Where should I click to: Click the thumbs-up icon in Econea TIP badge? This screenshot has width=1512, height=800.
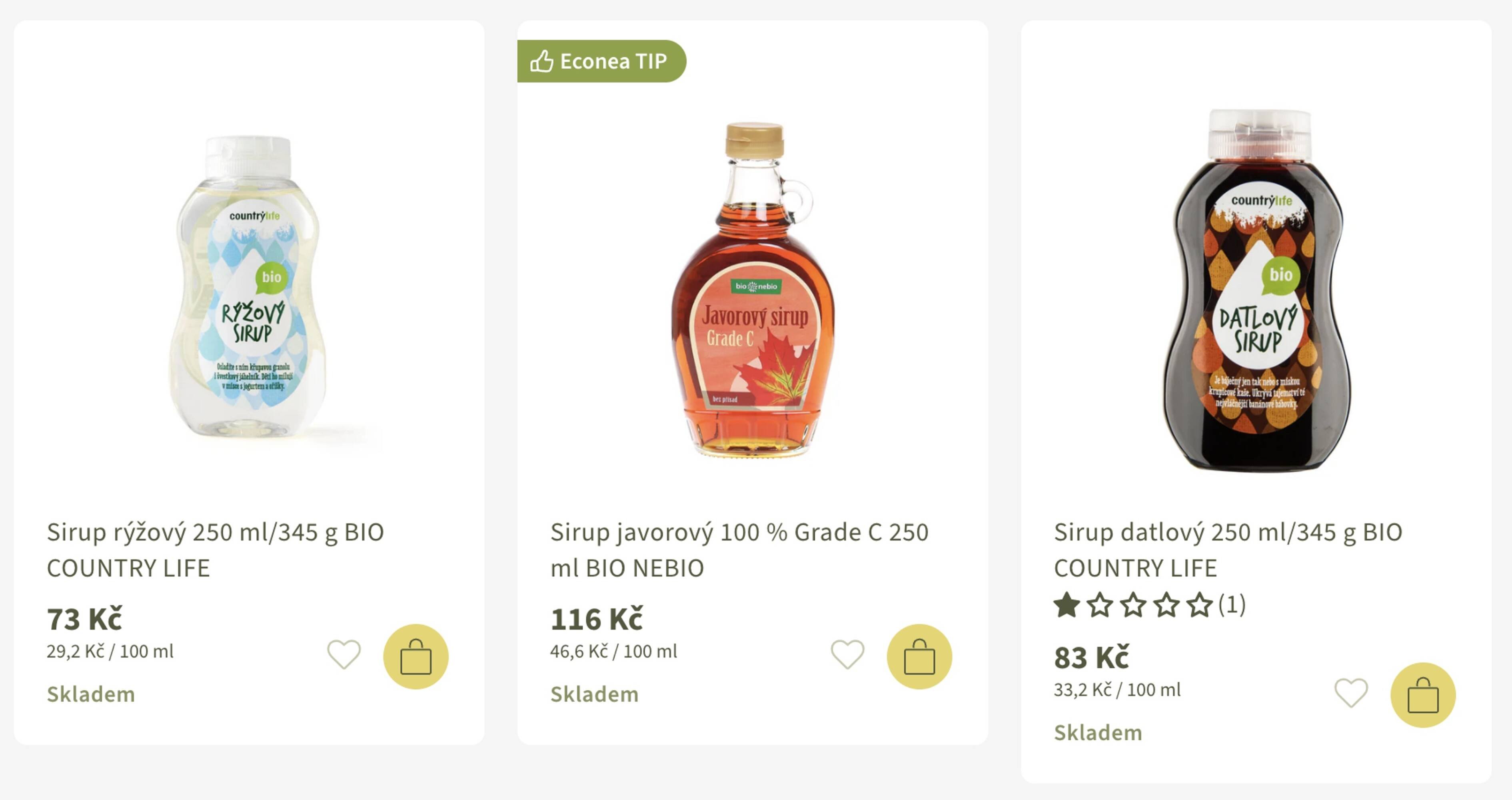(x=541, y=61)
